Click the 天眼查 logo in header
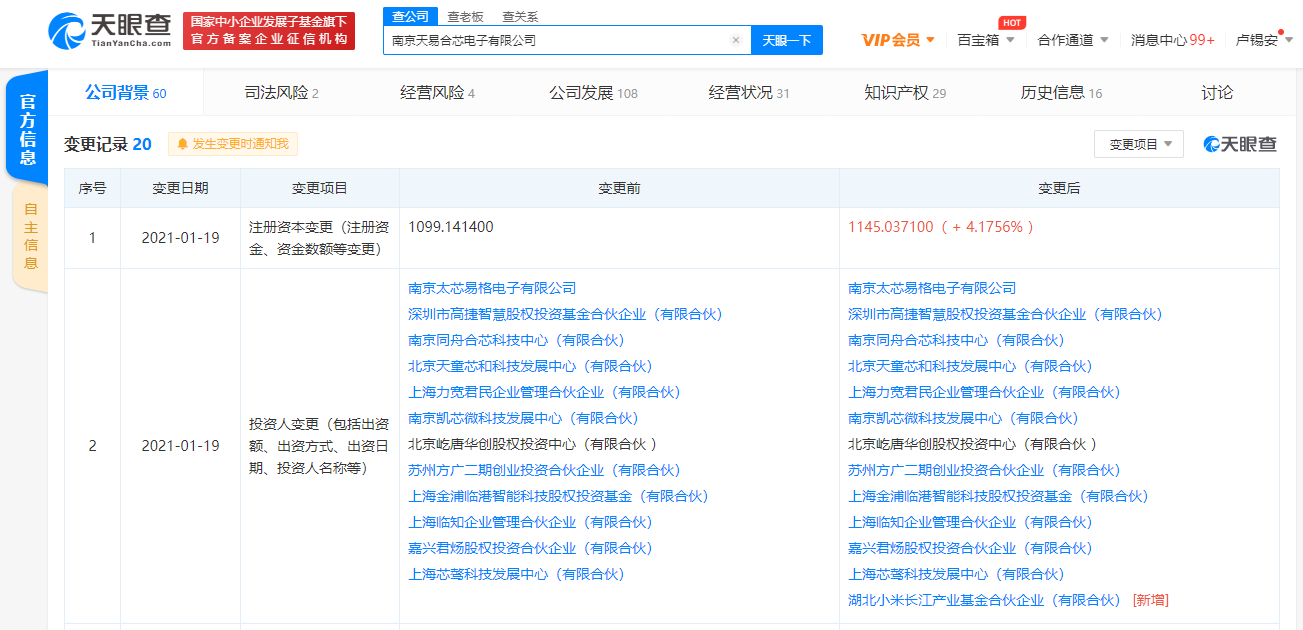The height and width of the screenshot is (630, 1303). (110, 30)
